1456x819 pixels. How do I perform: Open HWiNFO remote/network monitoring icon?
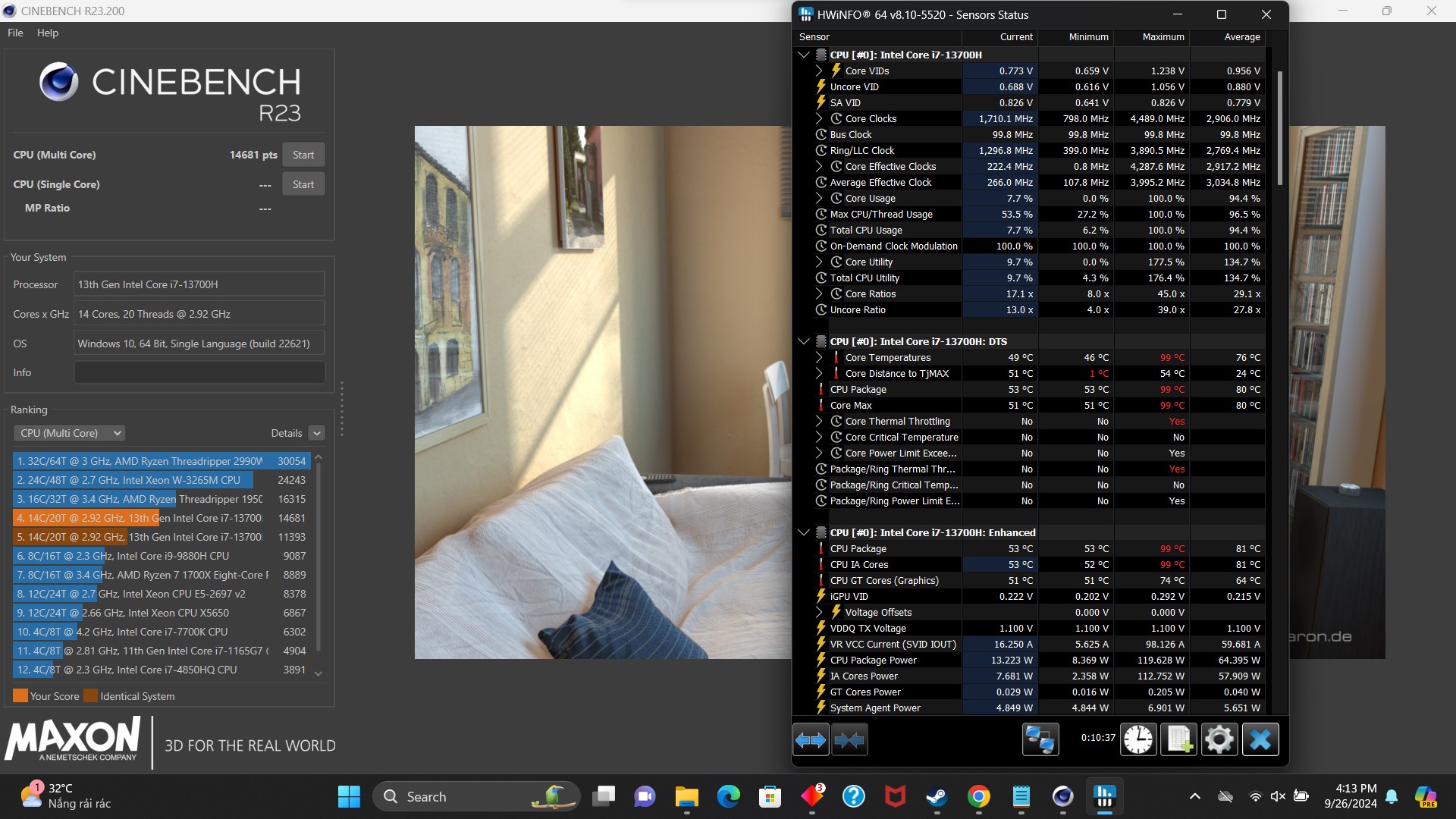pos(1040,739)
